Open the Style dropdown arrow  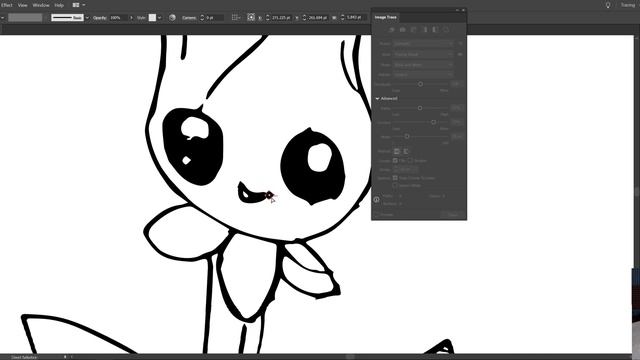159,18
